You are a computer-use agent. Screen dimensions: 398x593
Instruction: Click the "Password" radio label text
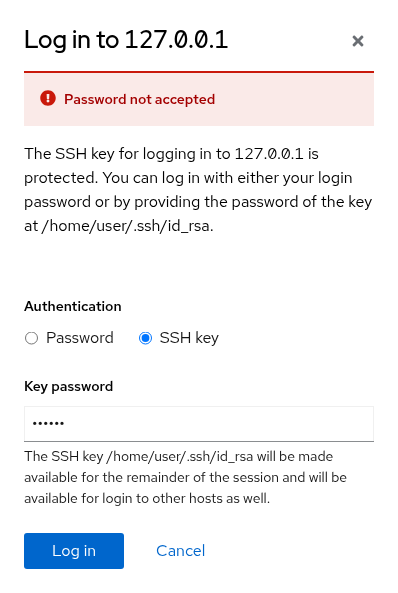point(80,338)
